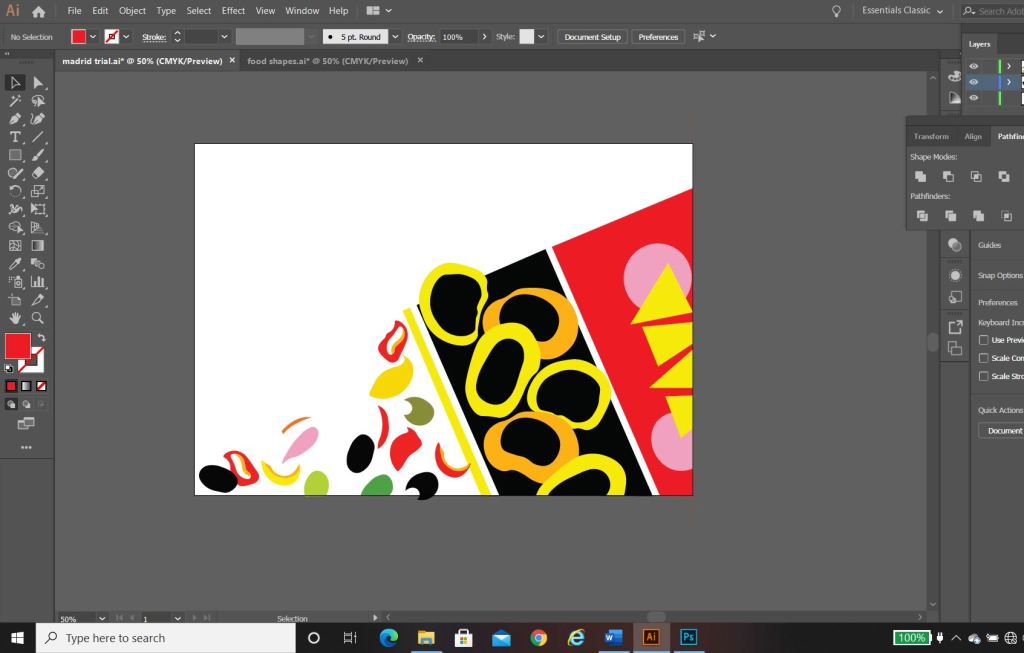
Task: Click the Document Setup button
Action: tap(592, 37)
